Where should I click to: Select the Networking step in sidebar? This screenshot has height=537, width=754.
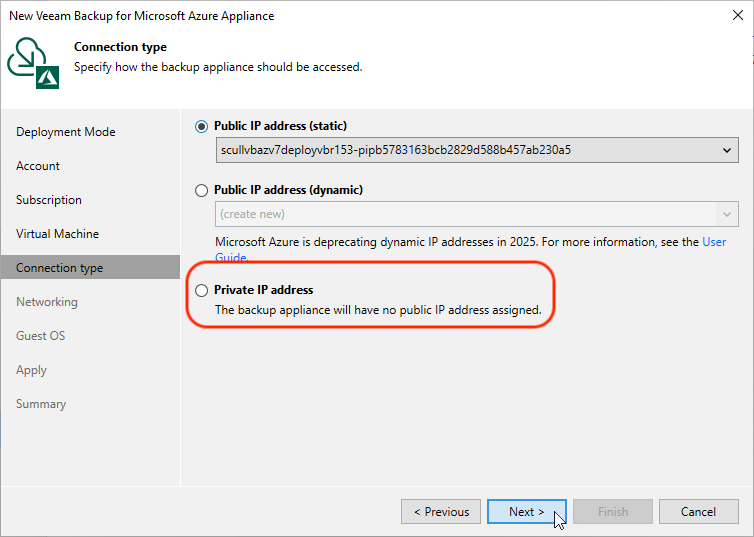point(47,302)
